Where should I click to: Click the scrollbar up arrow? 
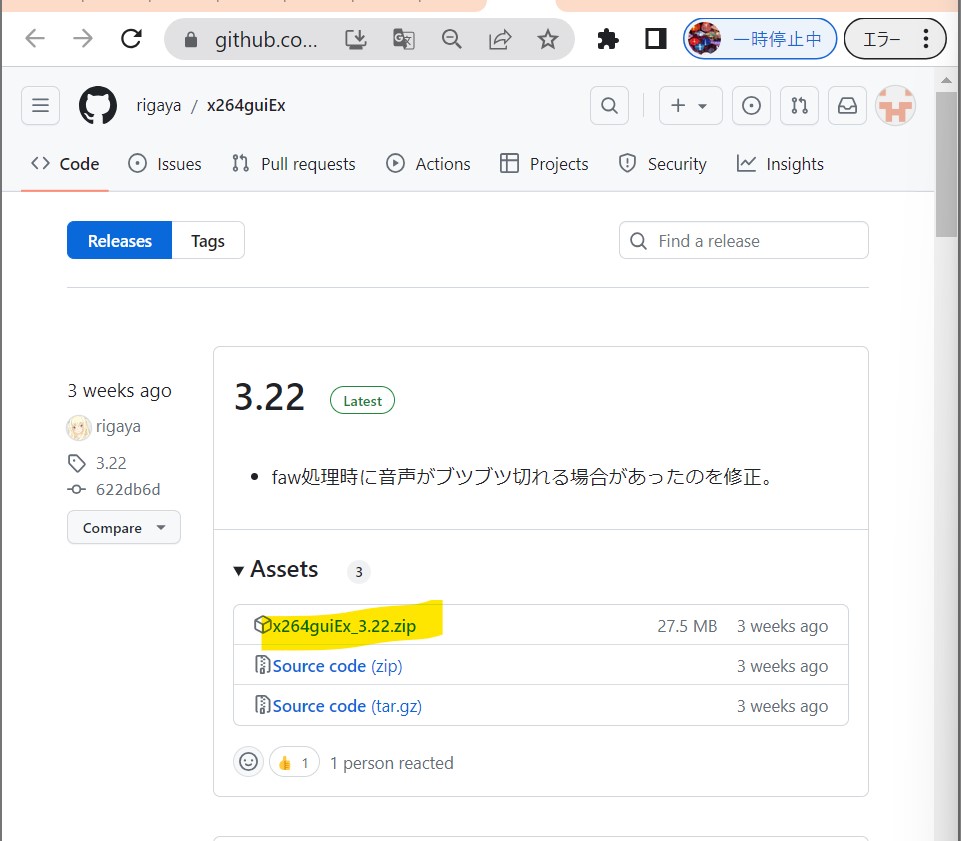946,80
